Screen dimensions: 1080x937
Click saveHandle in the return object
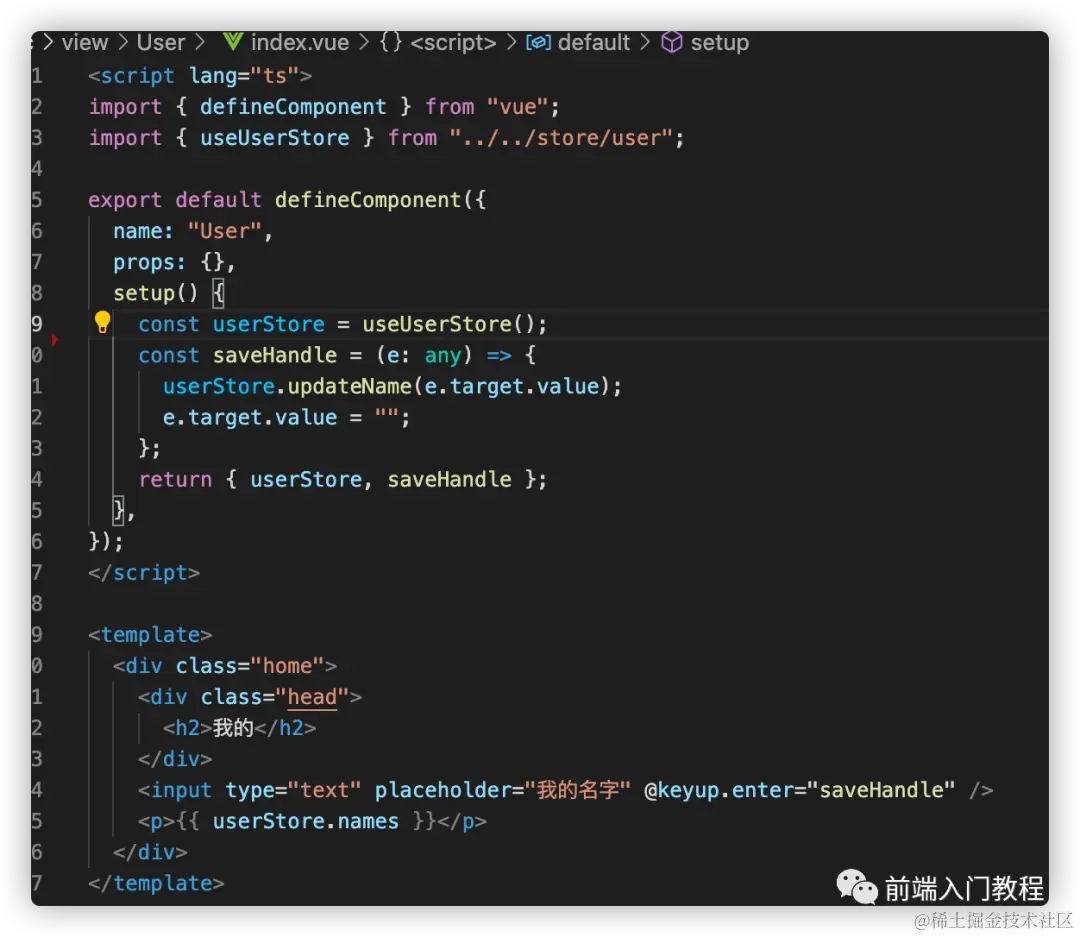pos(449,480)
